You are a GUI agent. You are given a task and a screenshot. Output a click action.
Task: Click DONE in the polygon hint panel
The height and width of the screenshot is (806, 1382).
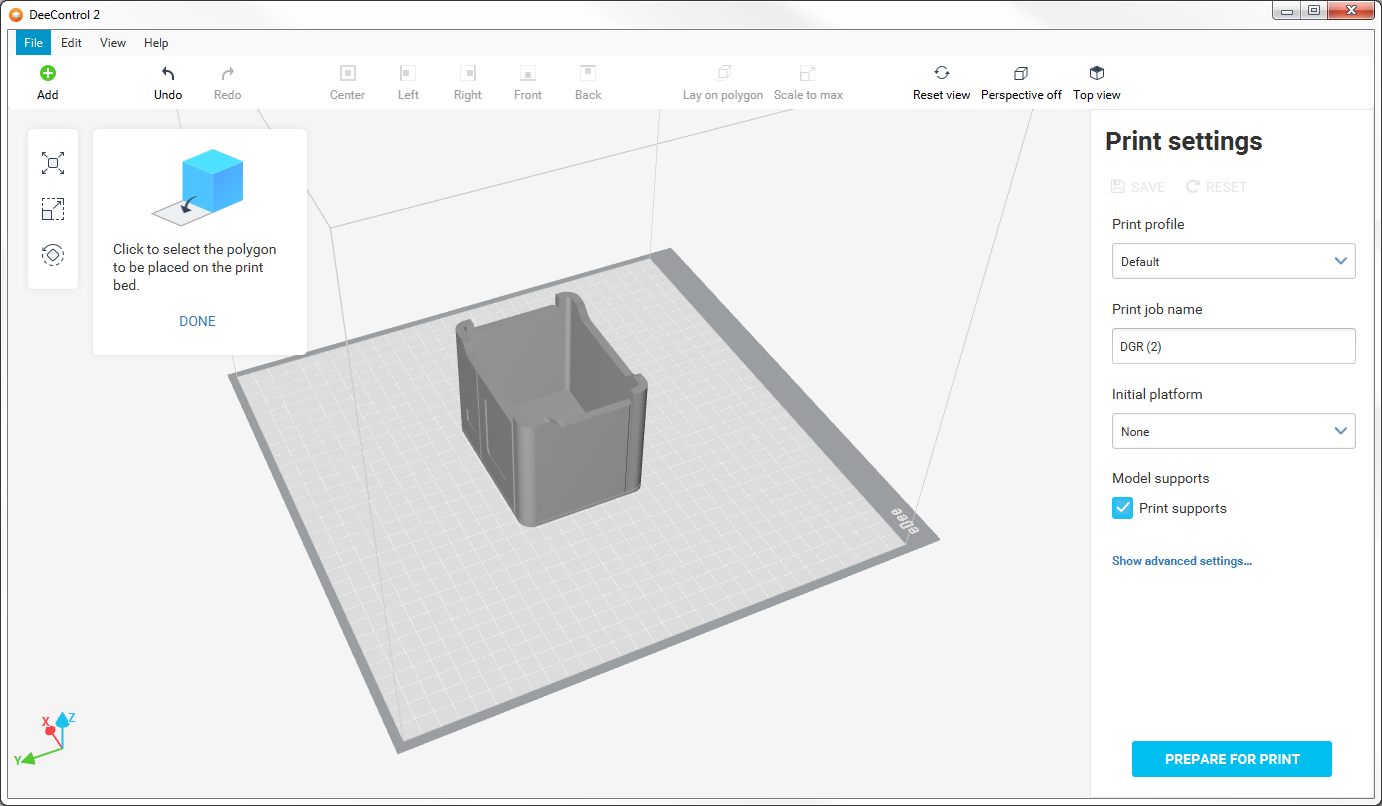pos(197,321)
